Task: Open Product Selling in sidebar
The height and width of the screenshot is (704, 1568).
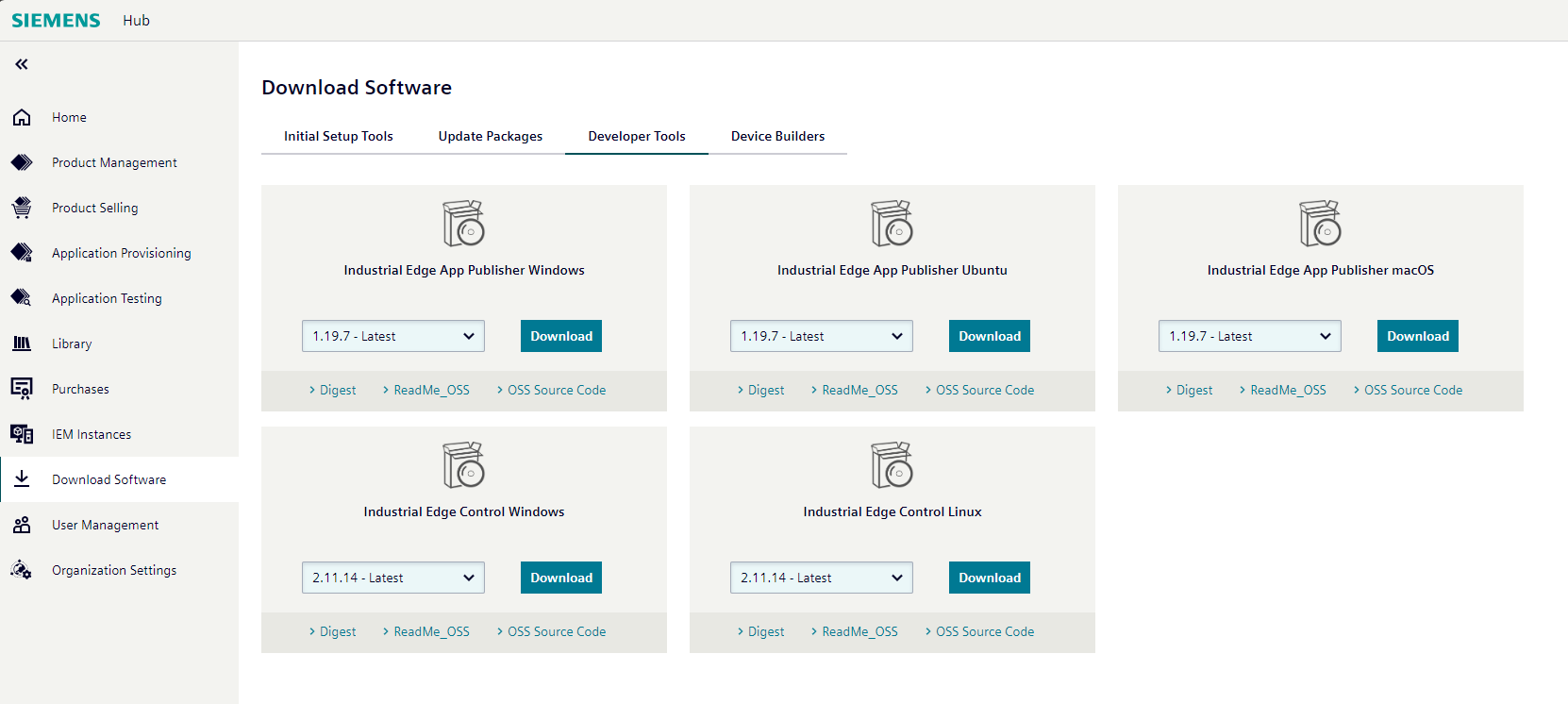Action: pyautogui.click(x=119, y=208)
